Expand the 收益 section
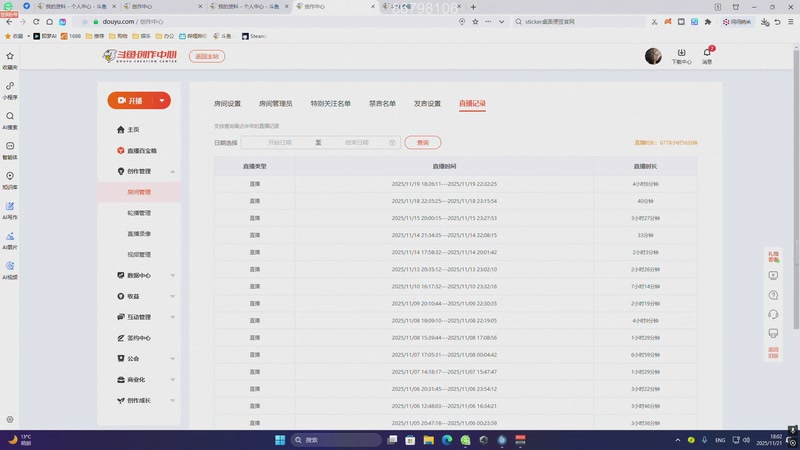800x450 pixels. coord(172,296)
